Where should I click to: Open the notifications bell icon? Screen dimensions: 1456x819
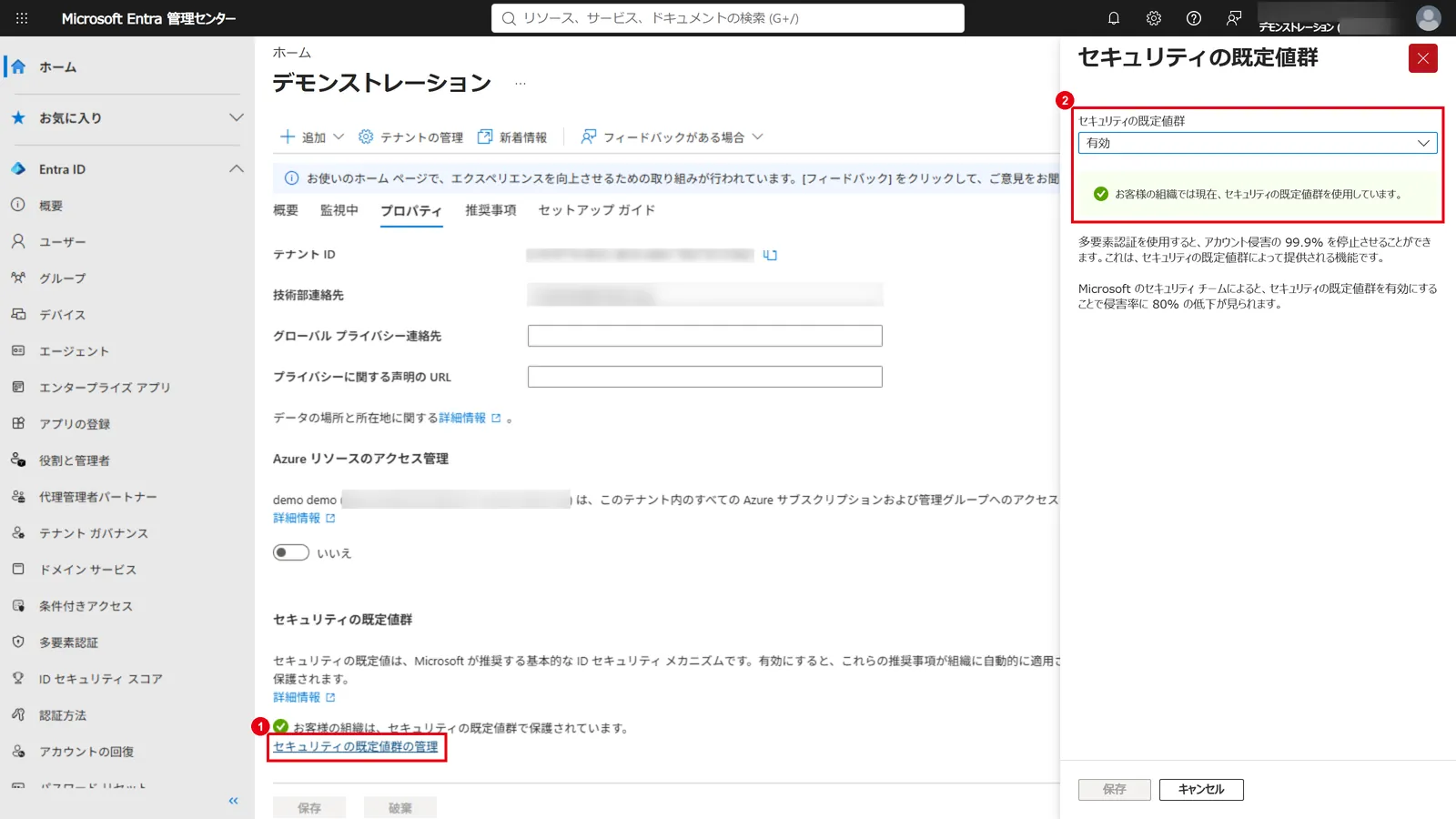(x=1113, y=18)
